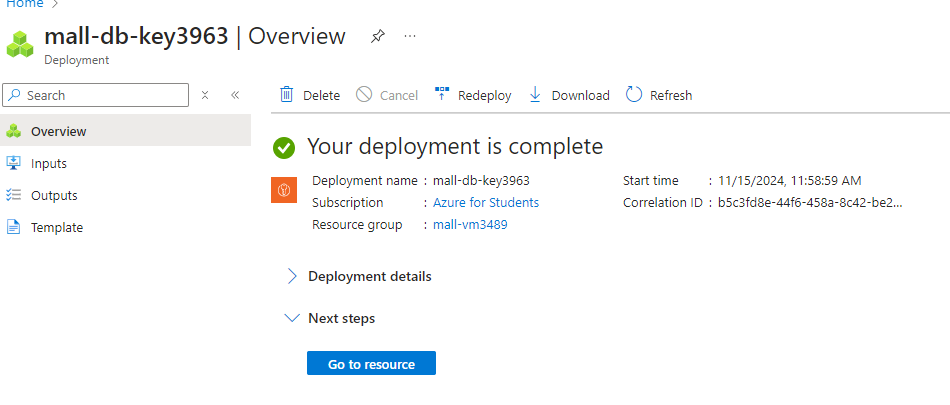Open the Azure for Students subscription link

coord(486,202)
